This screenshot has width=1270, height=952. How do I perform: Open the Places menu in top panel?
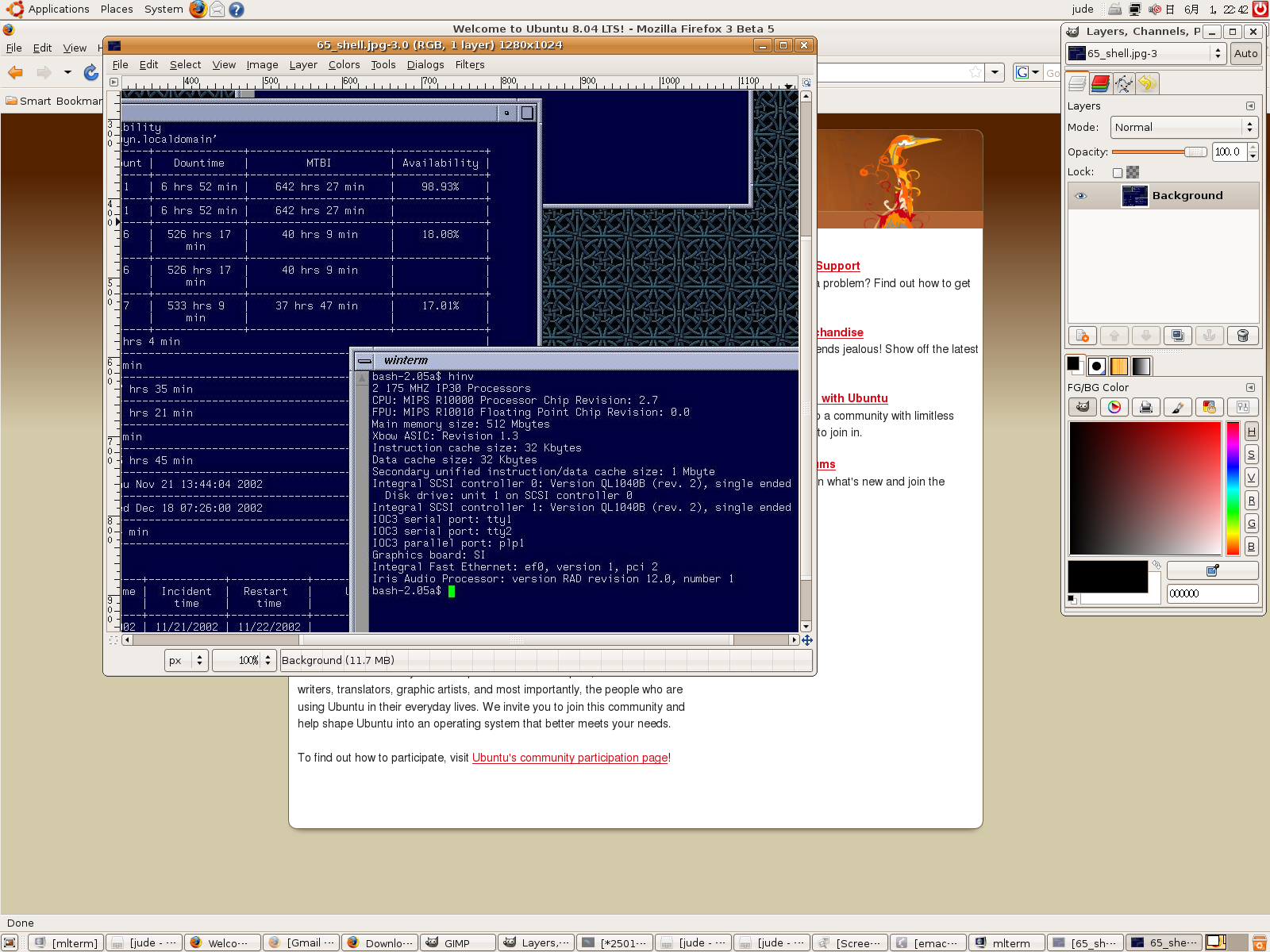click(x=117, y=10)
